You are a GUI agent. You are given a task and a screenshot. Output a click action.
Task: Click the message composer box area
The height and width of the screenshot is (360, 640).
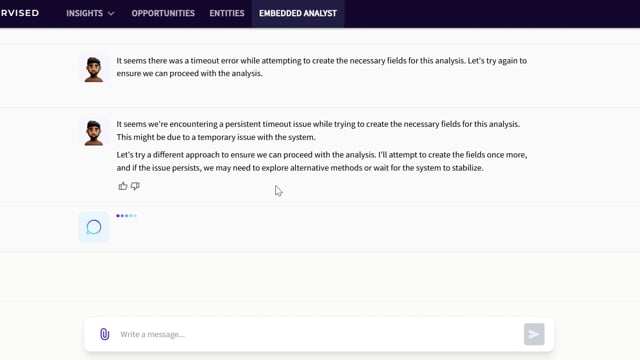tap(319, 334)
